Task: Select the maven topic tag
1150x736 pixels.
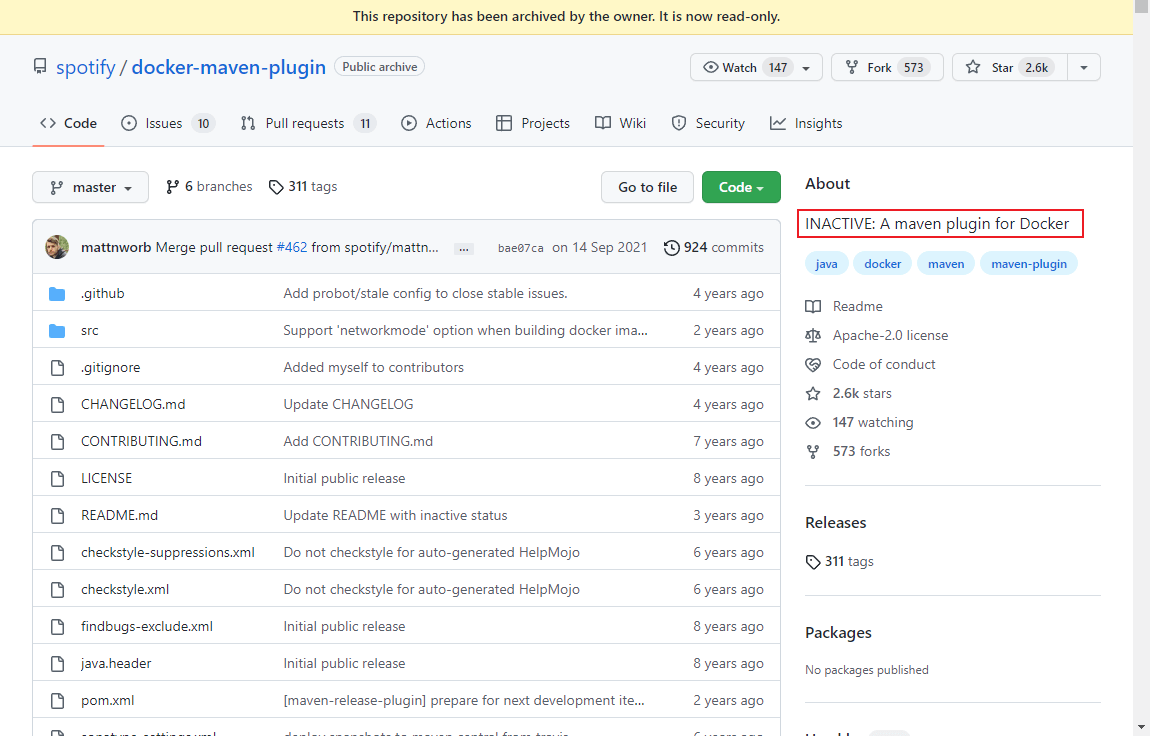Action: tap(946, 264)
